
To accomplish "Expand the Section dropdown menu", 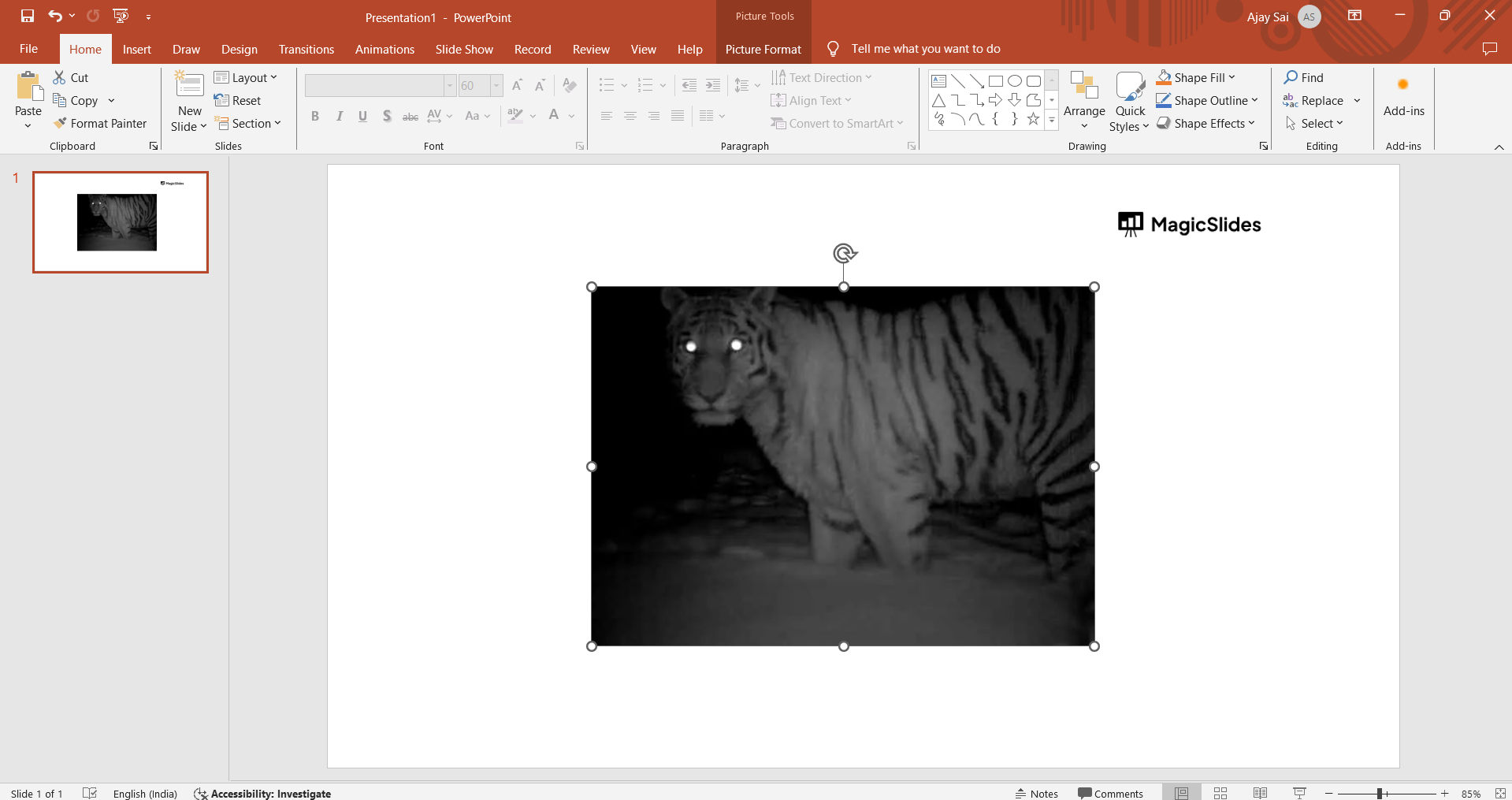I will pyautogui.click(x=248, y=124).
